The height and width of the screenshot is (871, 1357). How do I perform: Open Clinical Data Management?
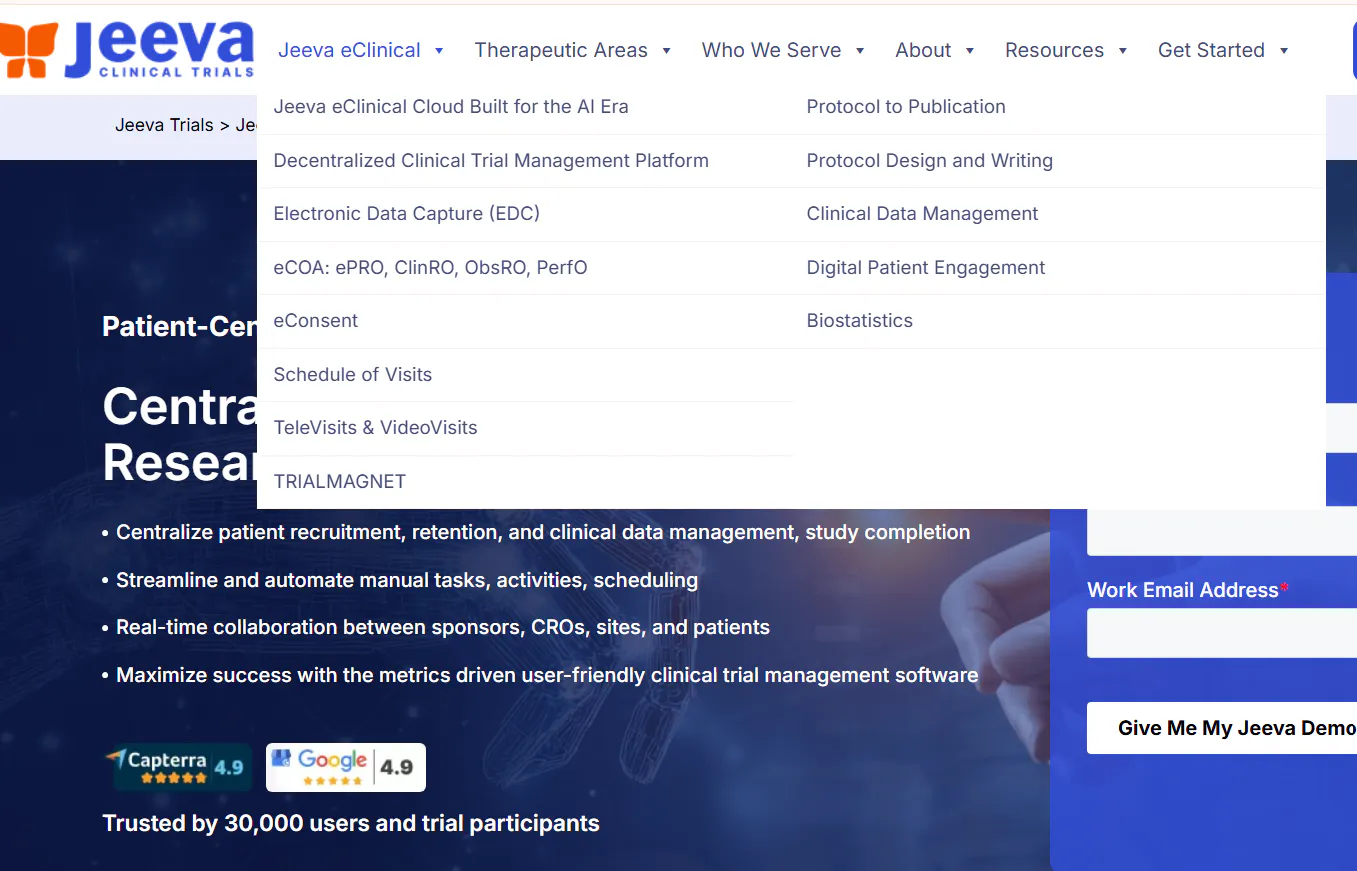[922, 214]
